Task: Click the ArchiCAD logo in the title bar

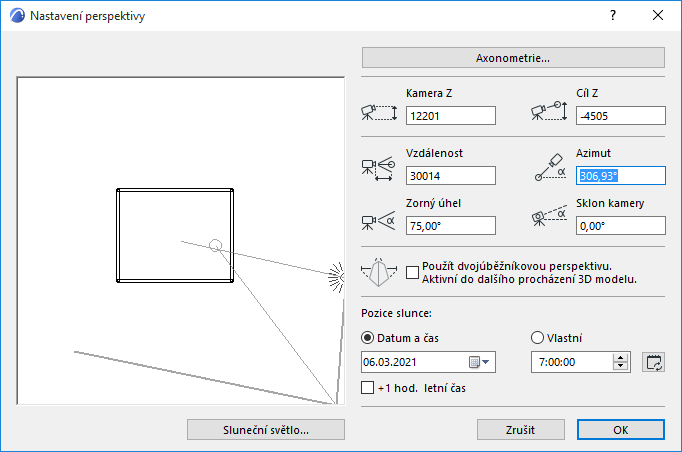Action: (15, 16)
